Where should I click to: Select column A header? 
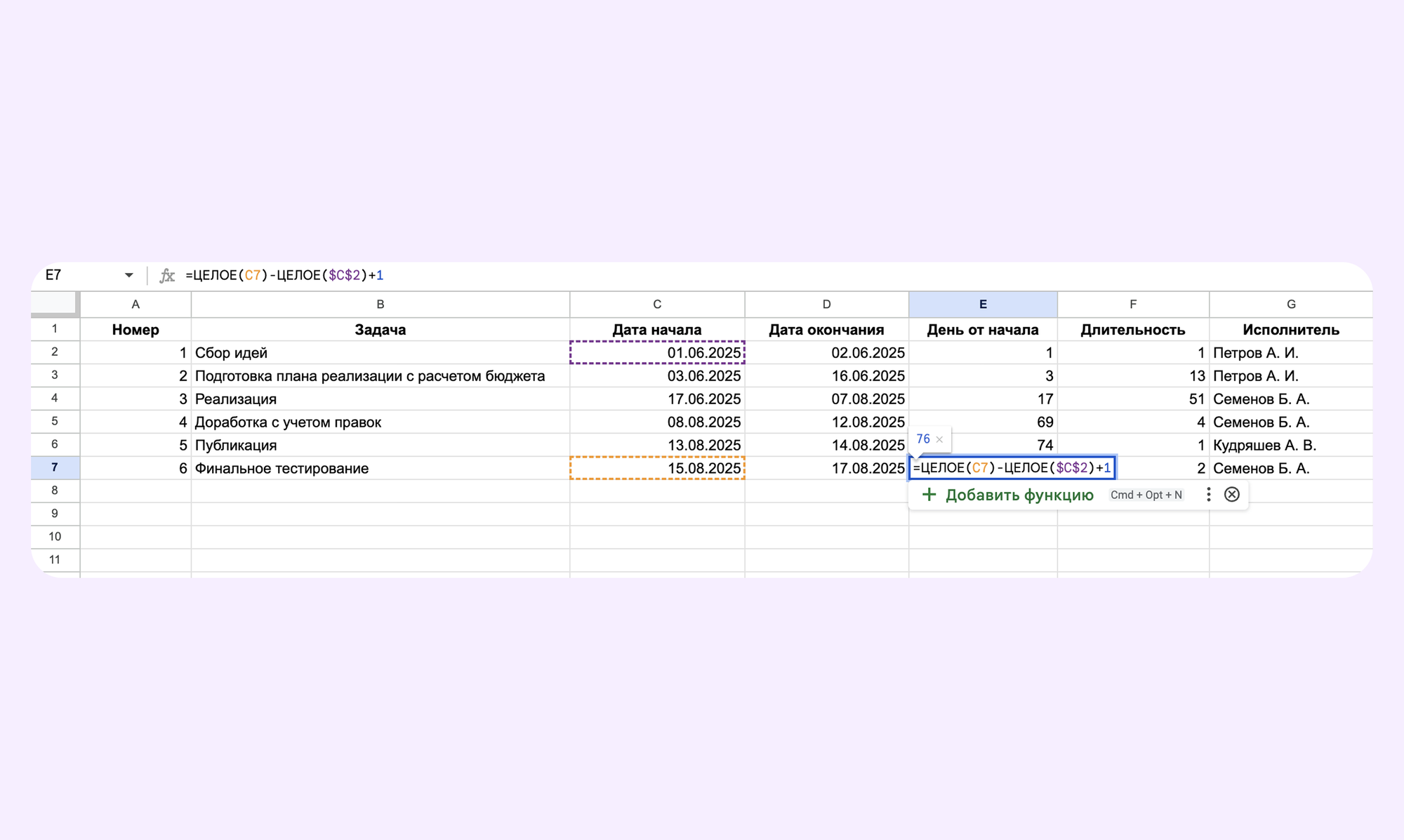[x=135, y=305]
